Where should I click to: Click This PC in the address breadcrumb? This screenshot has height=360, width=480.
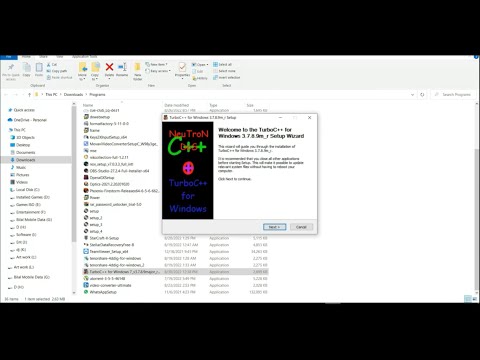coord(51,95)
